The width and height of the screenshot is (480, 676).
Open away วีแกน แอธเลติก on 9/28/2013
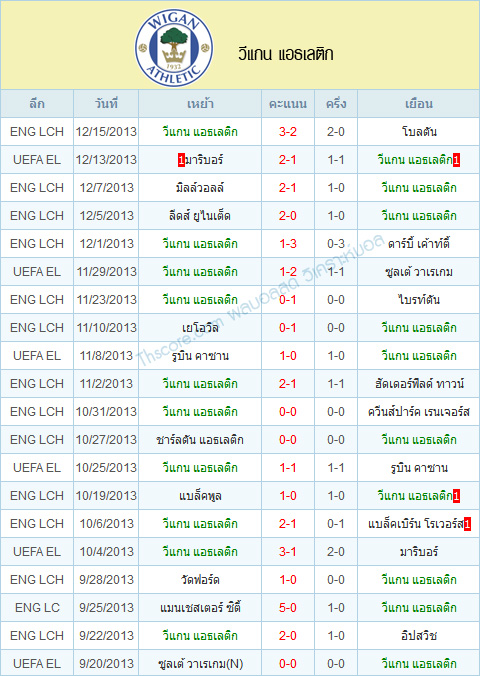point(419,580)
